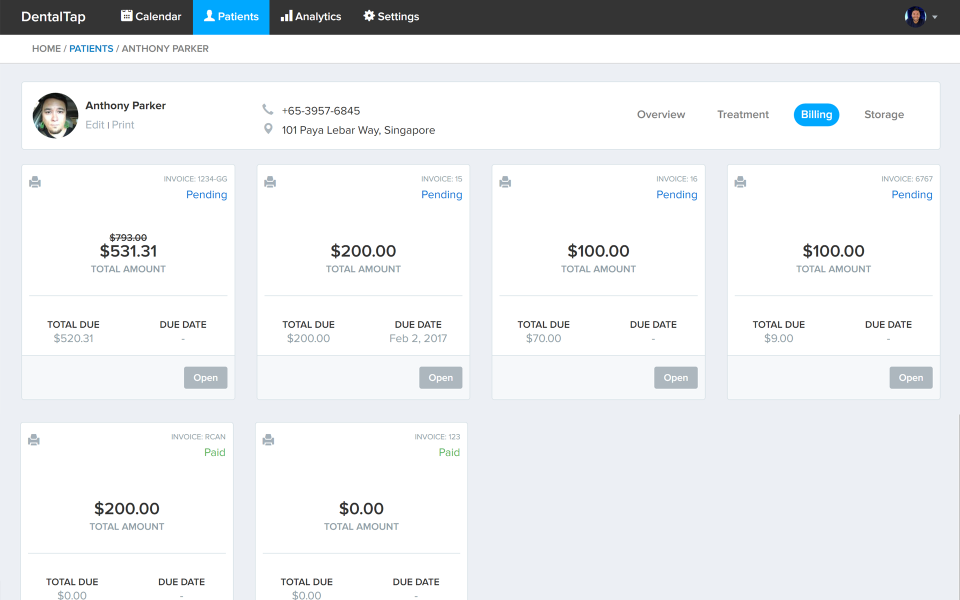This screenshot has height=600, width=960.
Task: Click the $9.00 total due value
Action: [779, 339]
